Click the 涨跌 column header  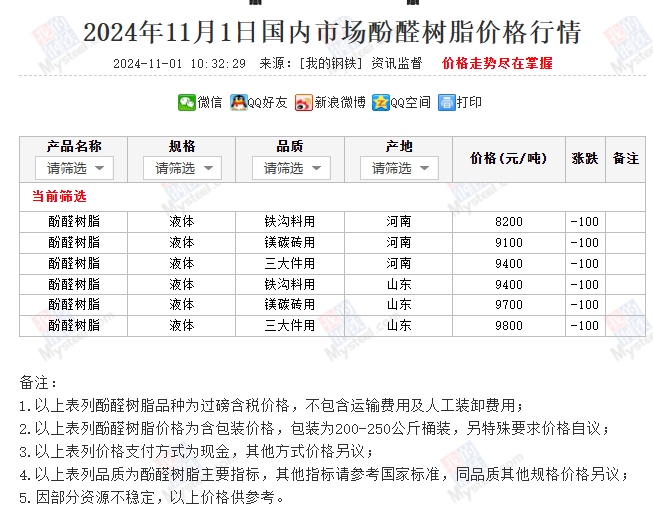tap(584, 158)
